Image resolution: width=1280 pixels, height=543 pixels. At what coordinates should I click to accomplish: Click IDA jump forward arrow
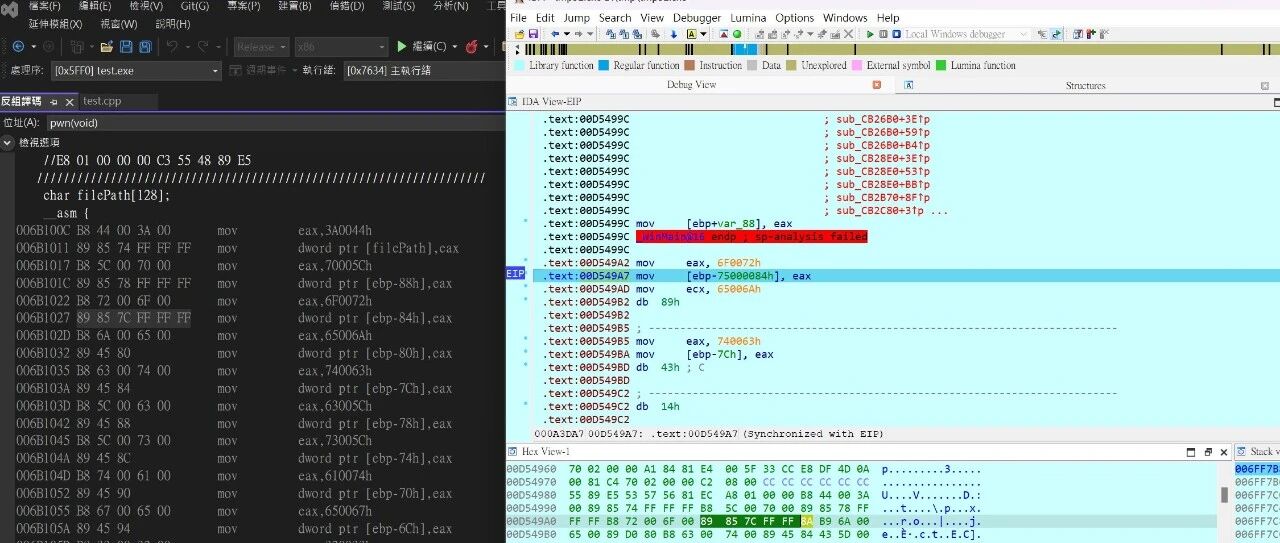[578, 34]
